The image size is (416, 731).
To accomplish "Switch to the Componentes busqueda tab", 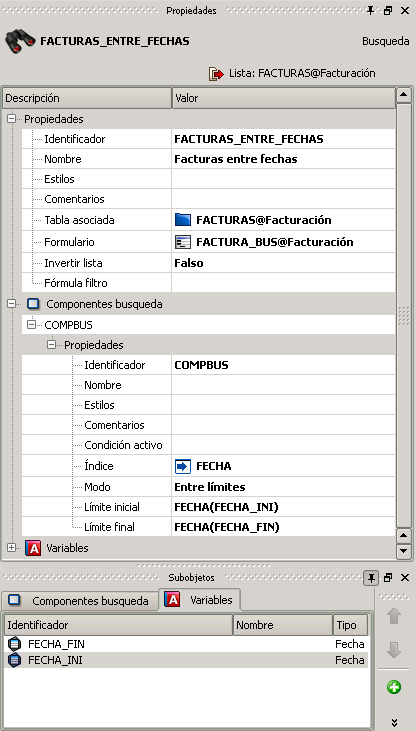I will tap(80, 601).
